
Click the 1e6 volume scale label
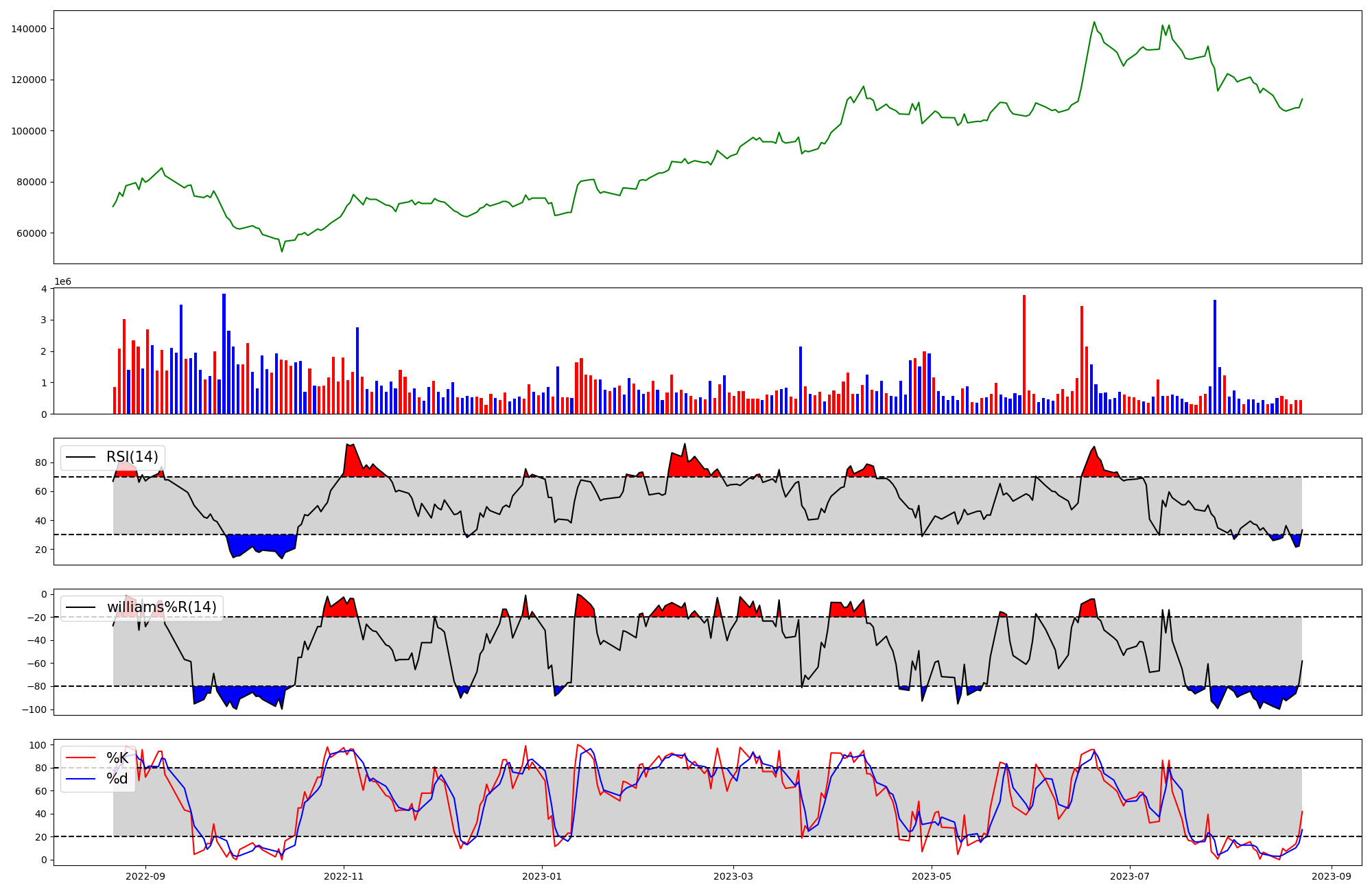click(x=62, y=282)
